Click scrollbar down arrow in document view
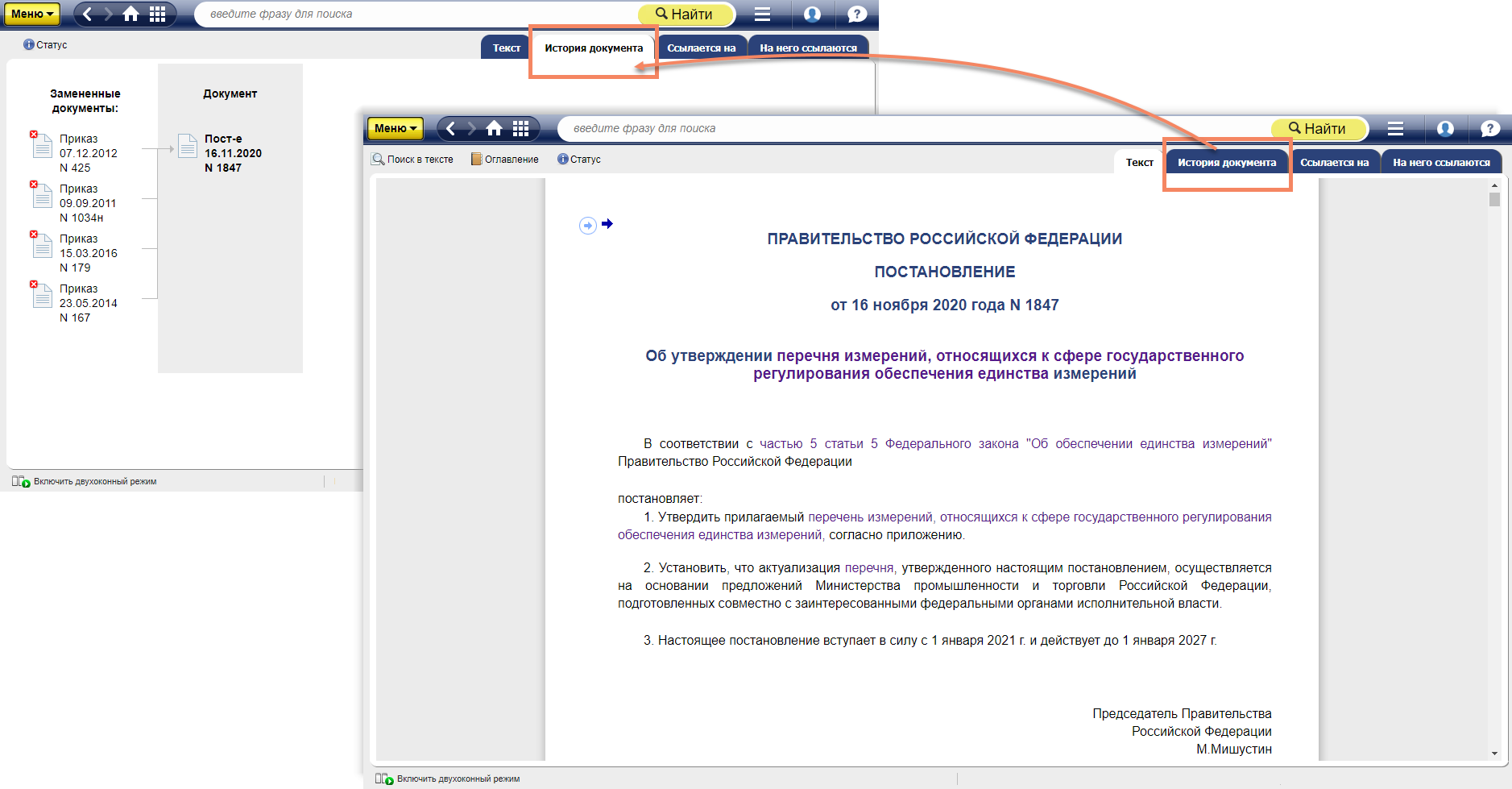The image size is (1512, 789). pyautogui.click(x=1494, y=754)
